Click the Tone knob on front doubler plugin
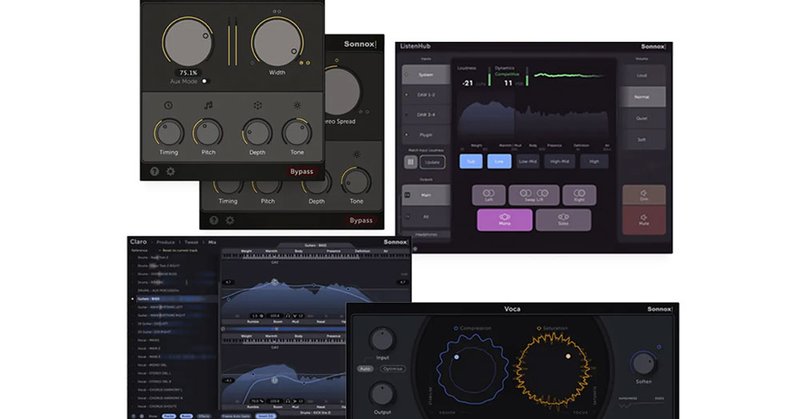This screenshot has height=419, width=800. [x=297, y=133]
